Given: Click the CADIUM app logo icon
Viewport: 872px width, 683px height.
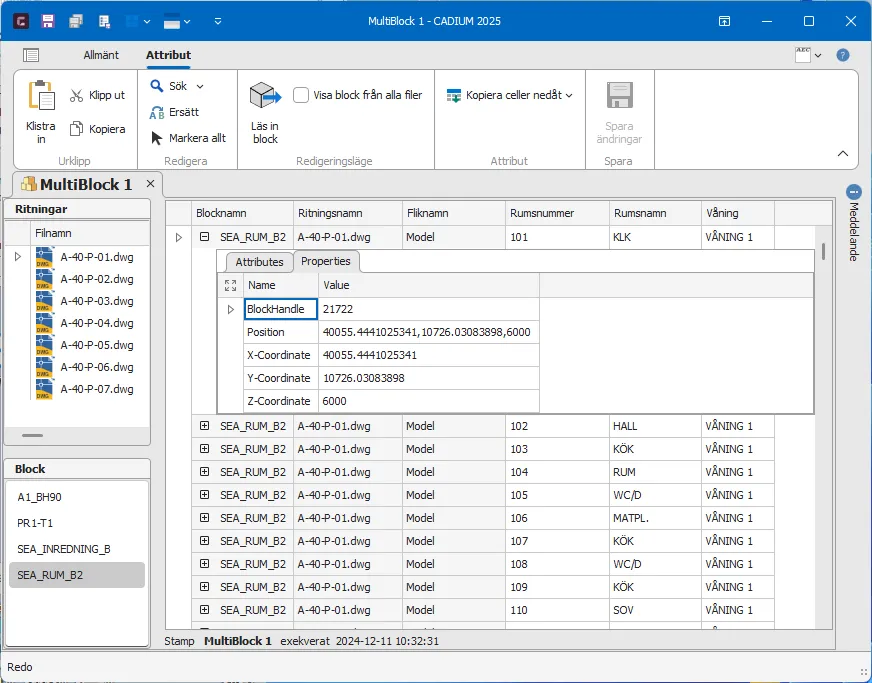Looking at the screenshot, I should coord(21,21).
